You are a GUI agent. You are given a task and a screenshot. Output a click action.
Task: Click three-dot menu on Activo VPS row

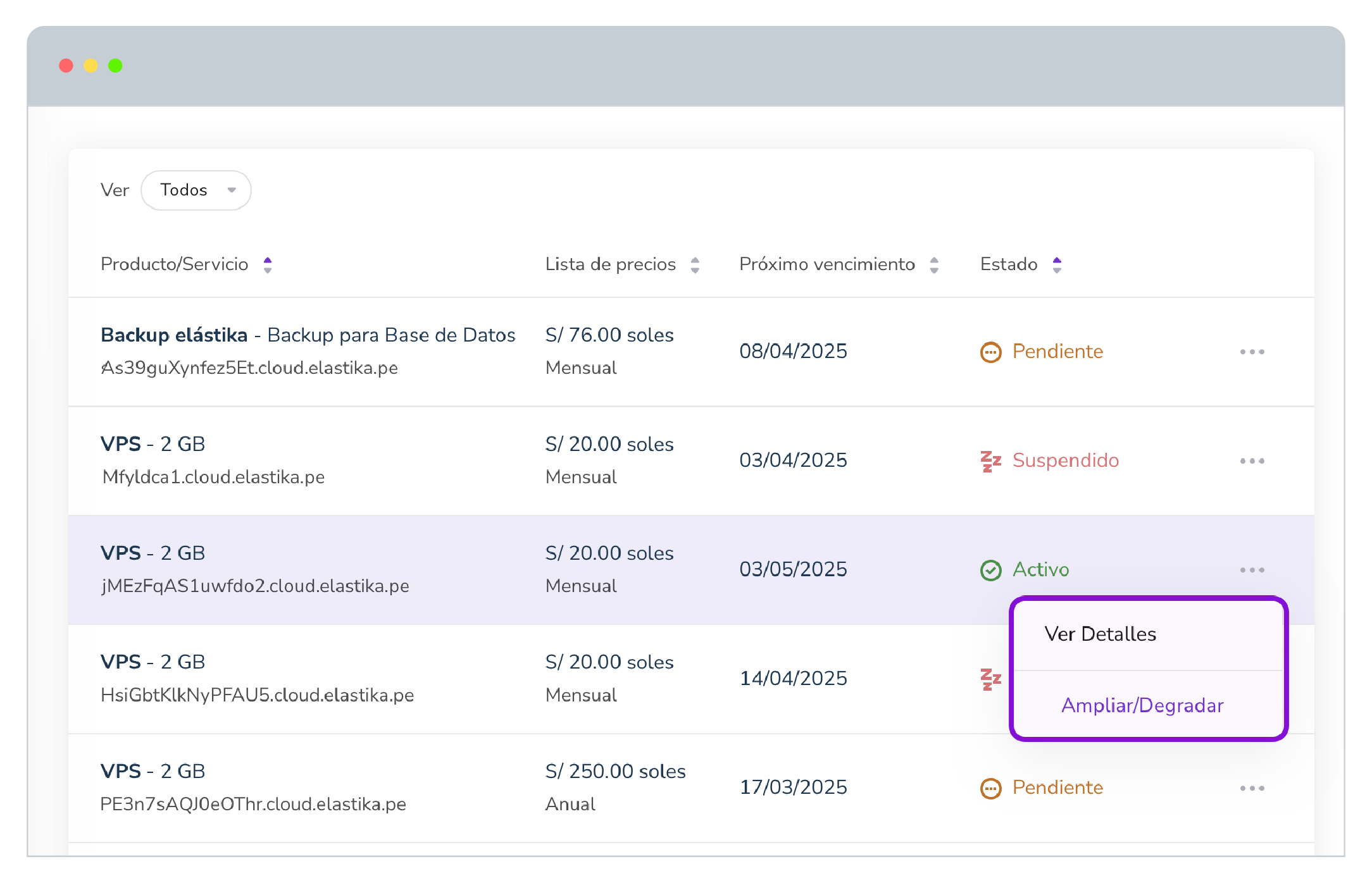1252,570
